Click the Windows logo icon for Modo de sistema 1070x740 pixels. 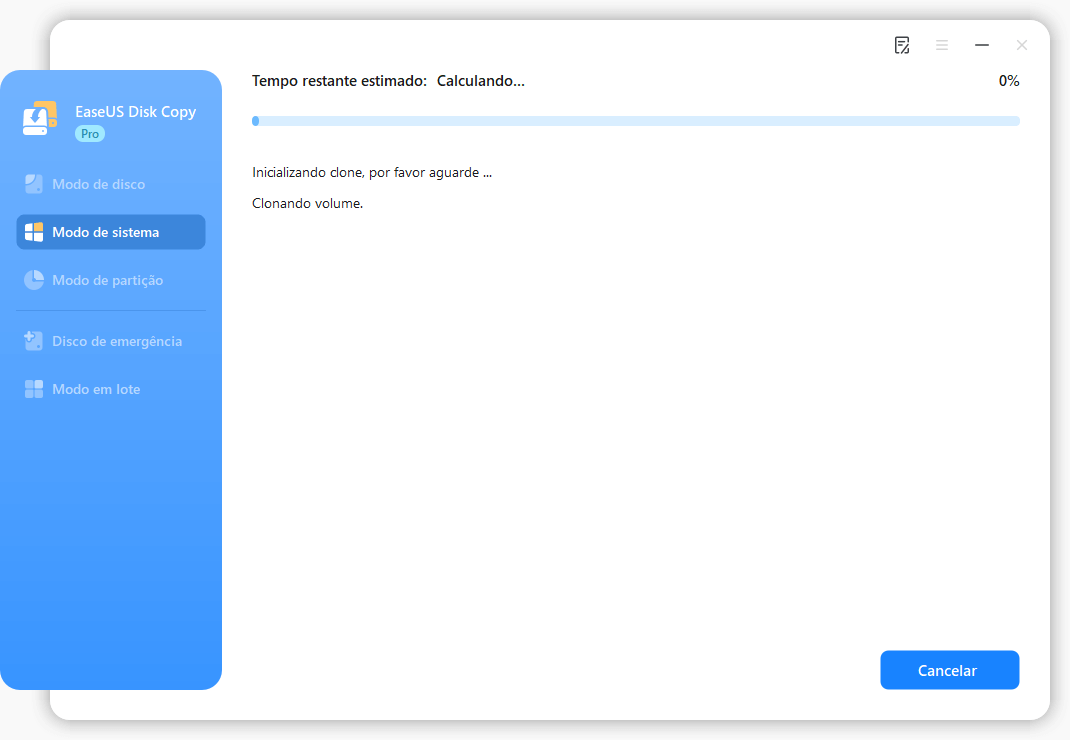(x=34, y=232)
